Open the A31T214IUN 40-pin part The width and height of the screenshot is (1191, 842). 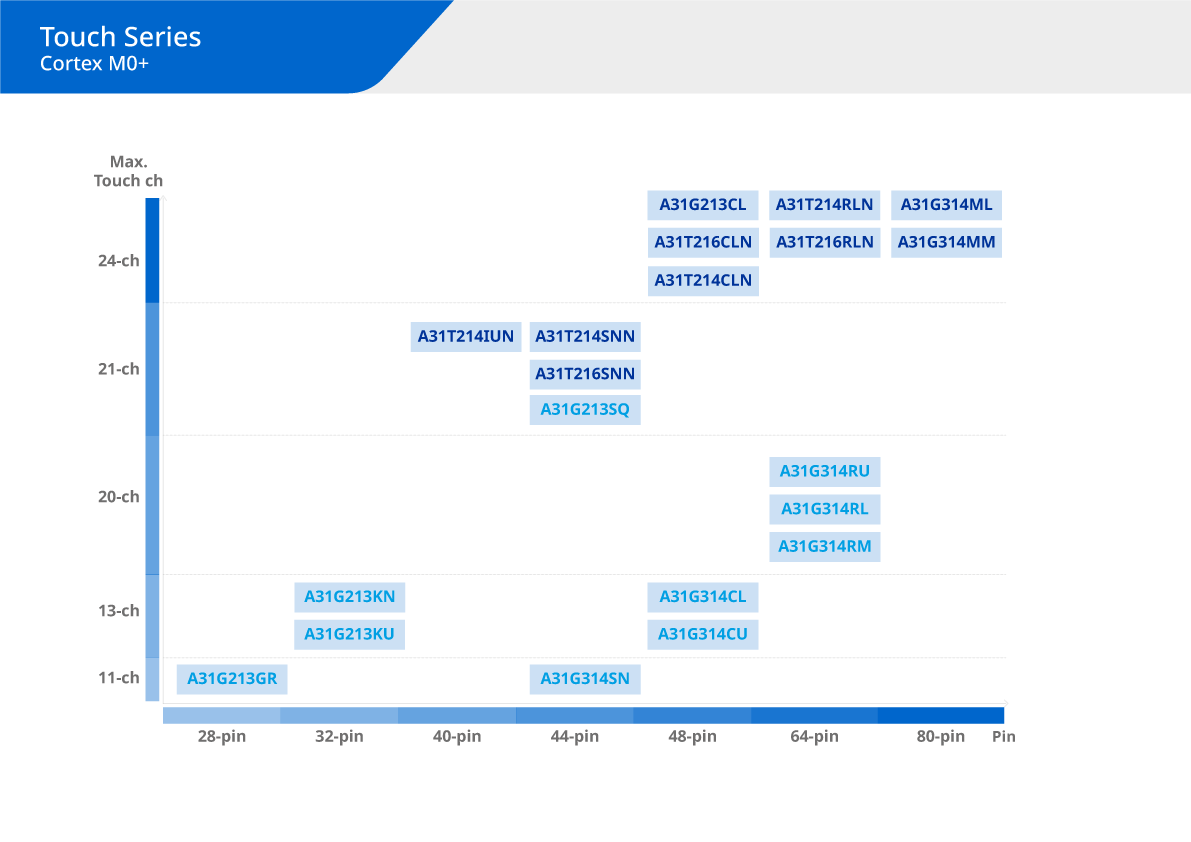tap(465, 337)
